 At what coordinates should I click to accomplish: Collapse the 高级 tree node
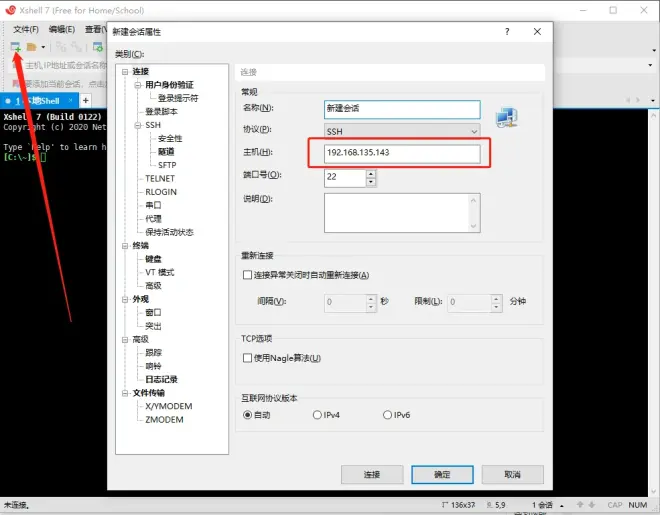[x=125, y=340]
